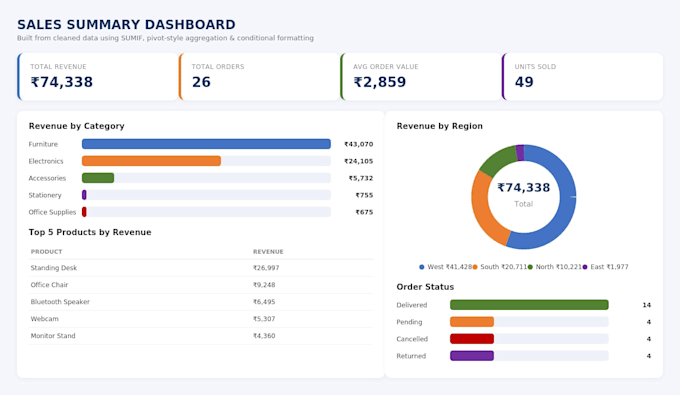Select the Total Orders 26 card
Image resolution: width=680 pixels, height=395 pixels.
pyautogui.click(x=259, y=77)
